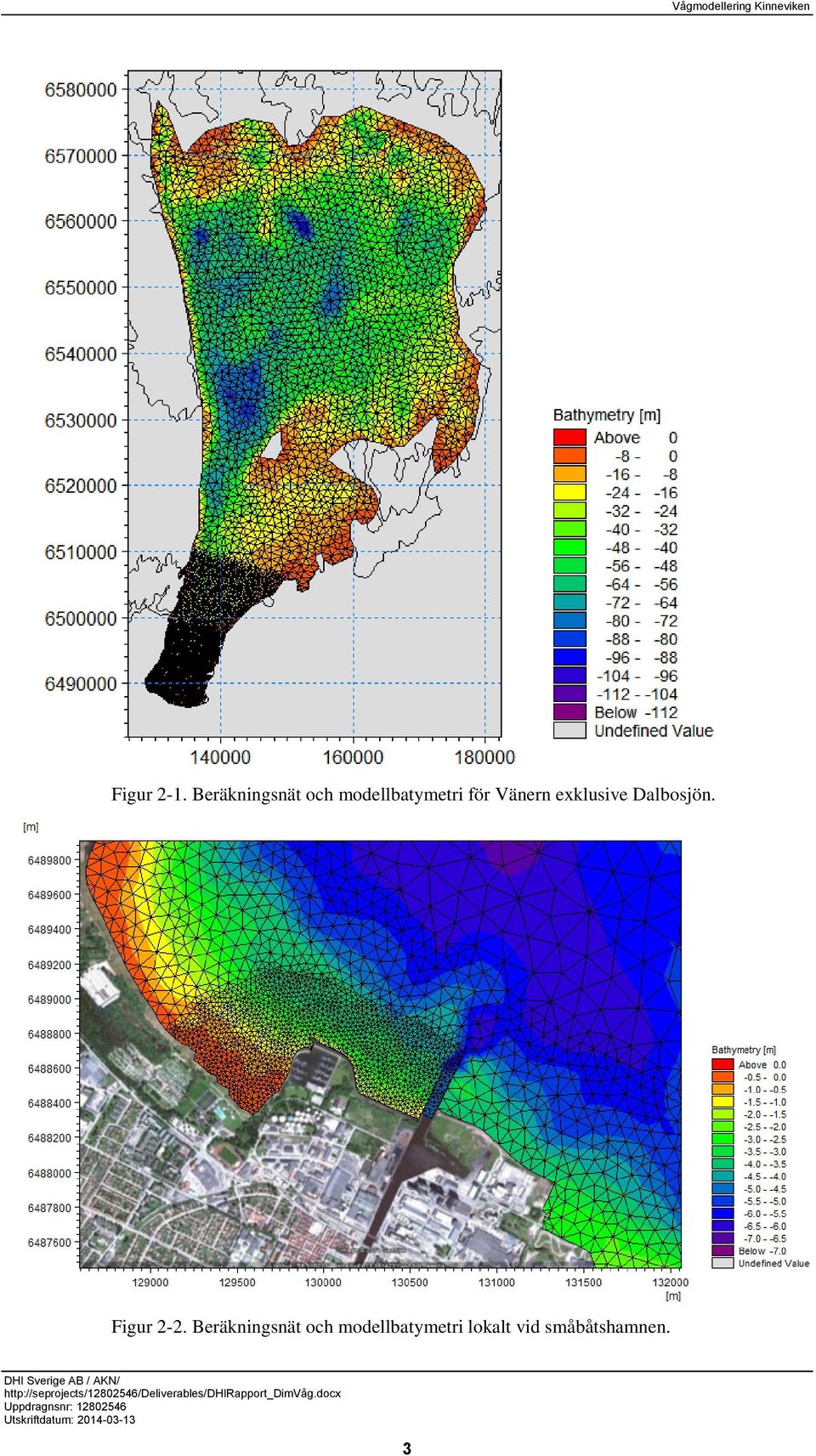Image resolution: width=816 pixels, height=1456 pixels.
Task: Open the DHIRapport_DimVåg.docx footer link
Action: click(x=173, y=1393)
